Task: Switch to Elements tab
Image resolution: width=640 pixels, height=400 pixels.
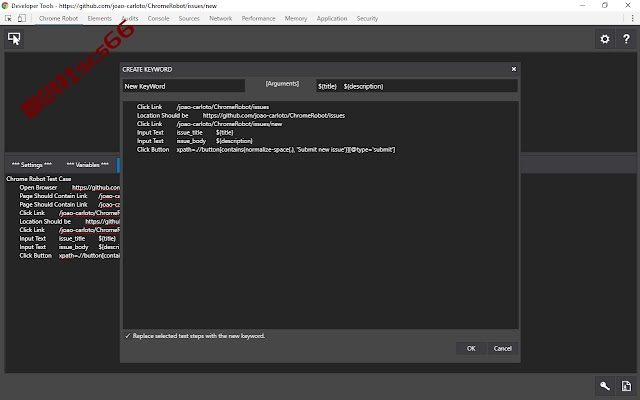Action: 100,18
